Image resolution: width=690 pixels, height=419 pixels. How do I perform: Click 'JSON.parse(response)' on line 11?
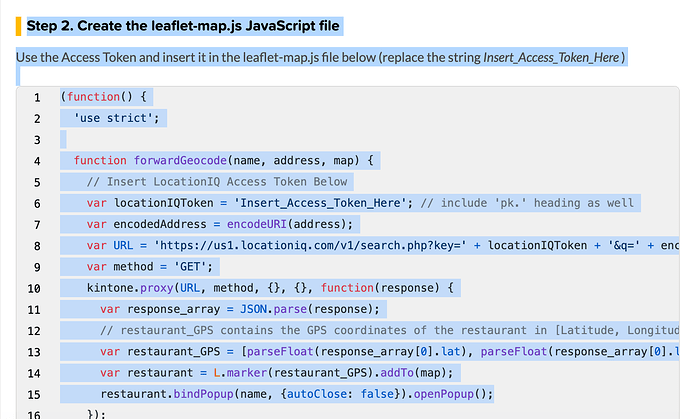tap(306, 309)
